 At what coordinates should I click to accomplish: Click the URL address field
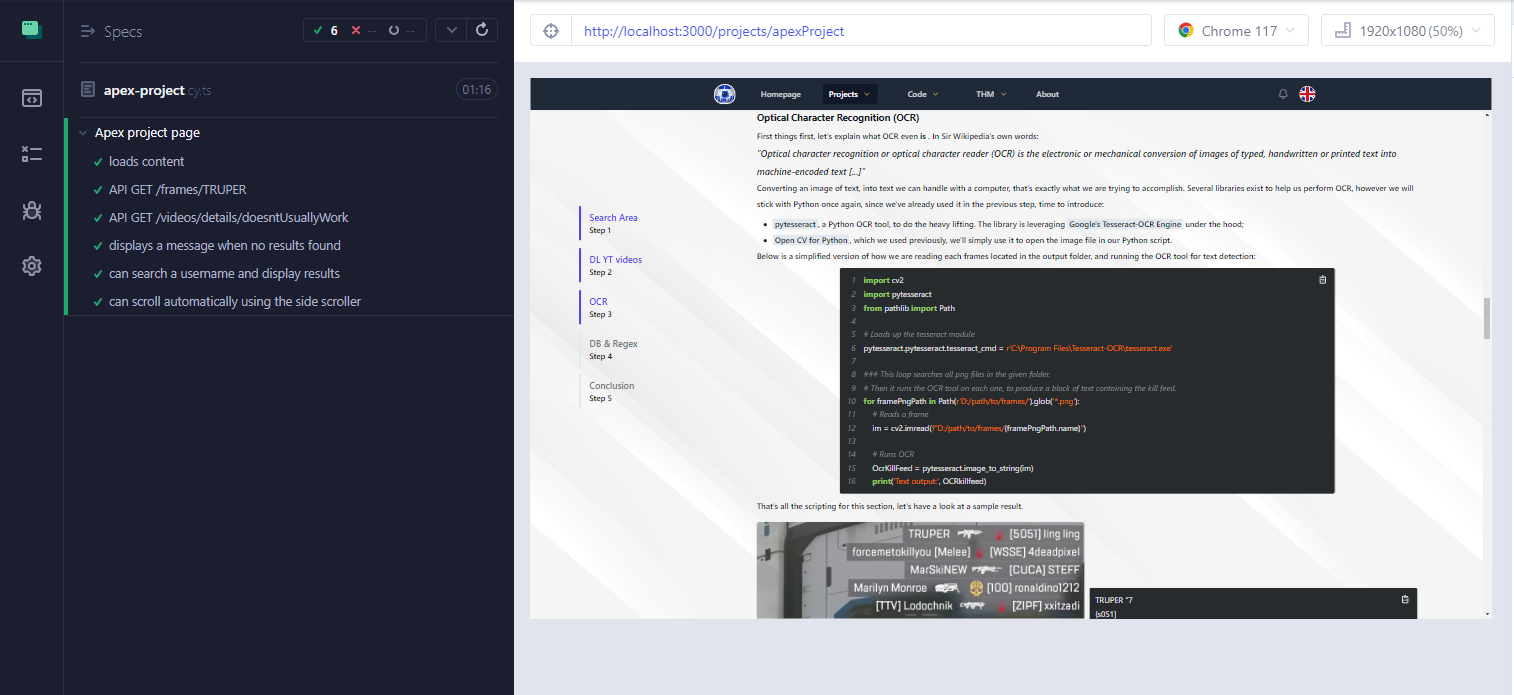pos(860,31)
